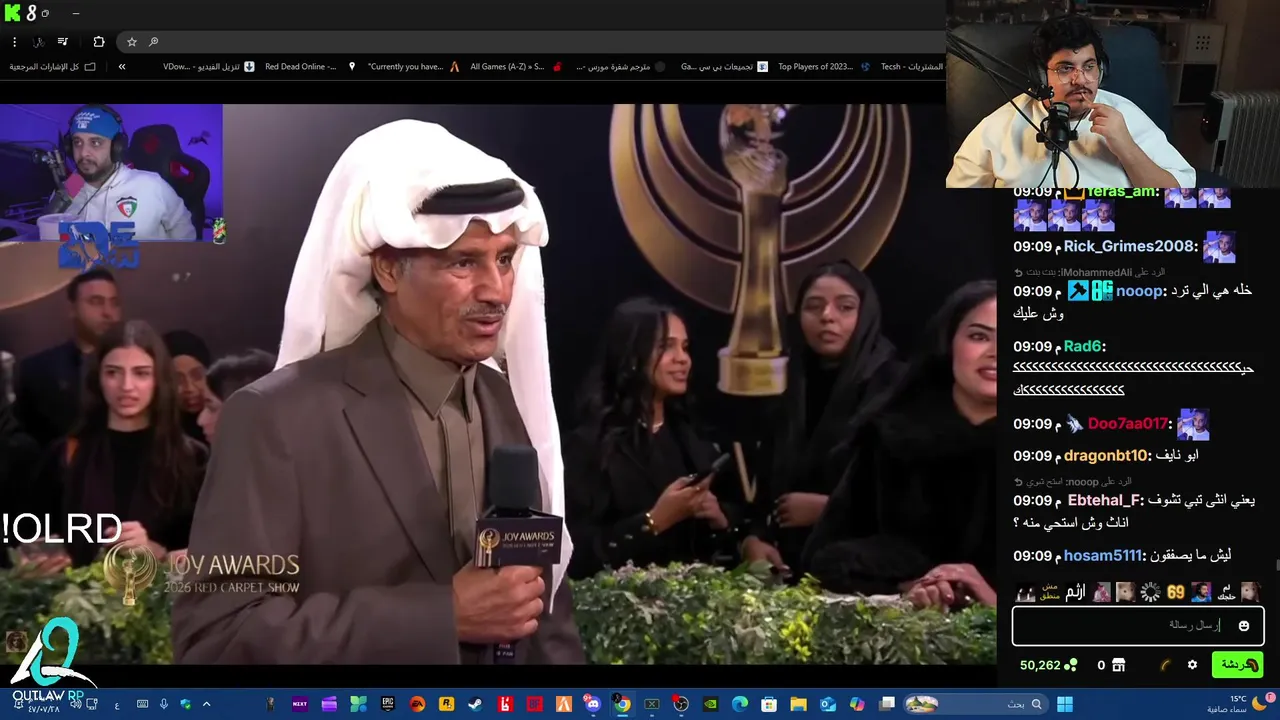Image resolution: width=1280 pixels, height=720 pixels.
Task: Expand the bookmarks overflow chevron
Action: 122,67
